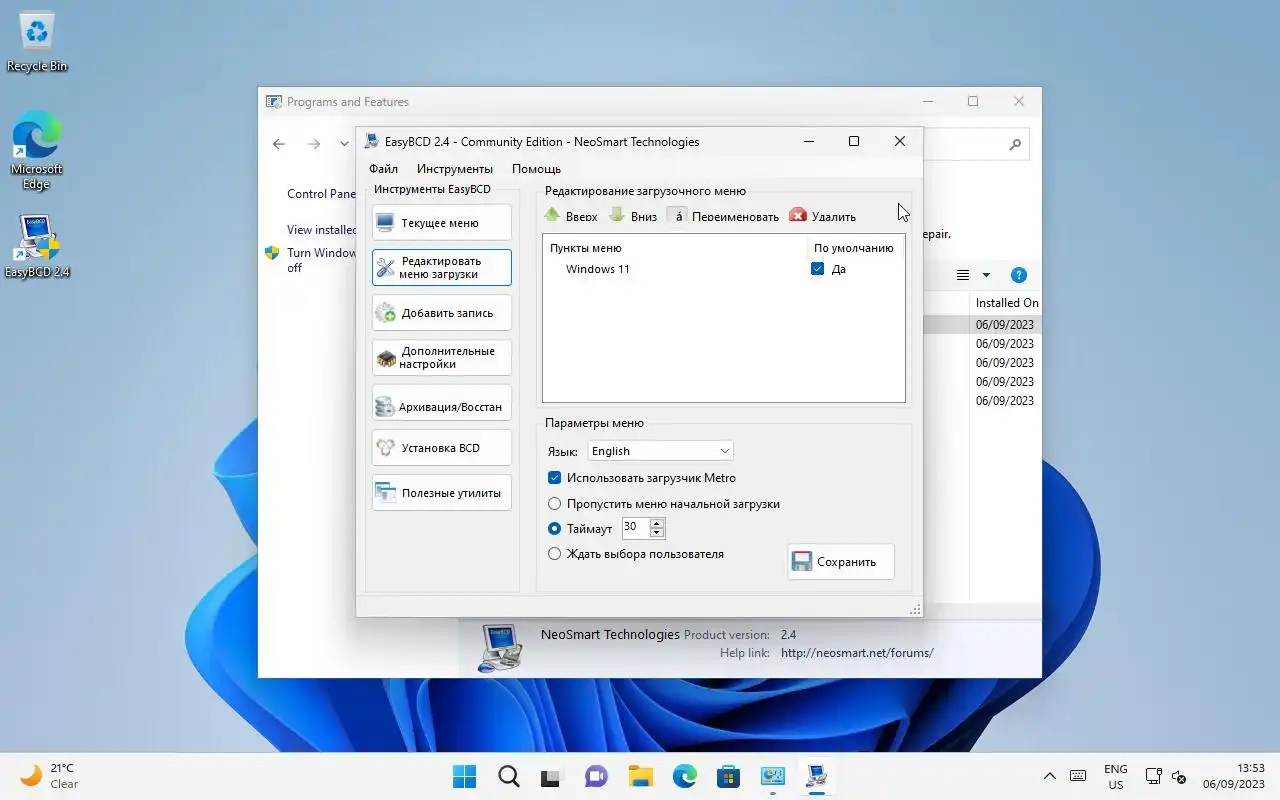Open Полезные утилиты section
The height and width of the screenshot is (800, 1280).
pos(441,493)
